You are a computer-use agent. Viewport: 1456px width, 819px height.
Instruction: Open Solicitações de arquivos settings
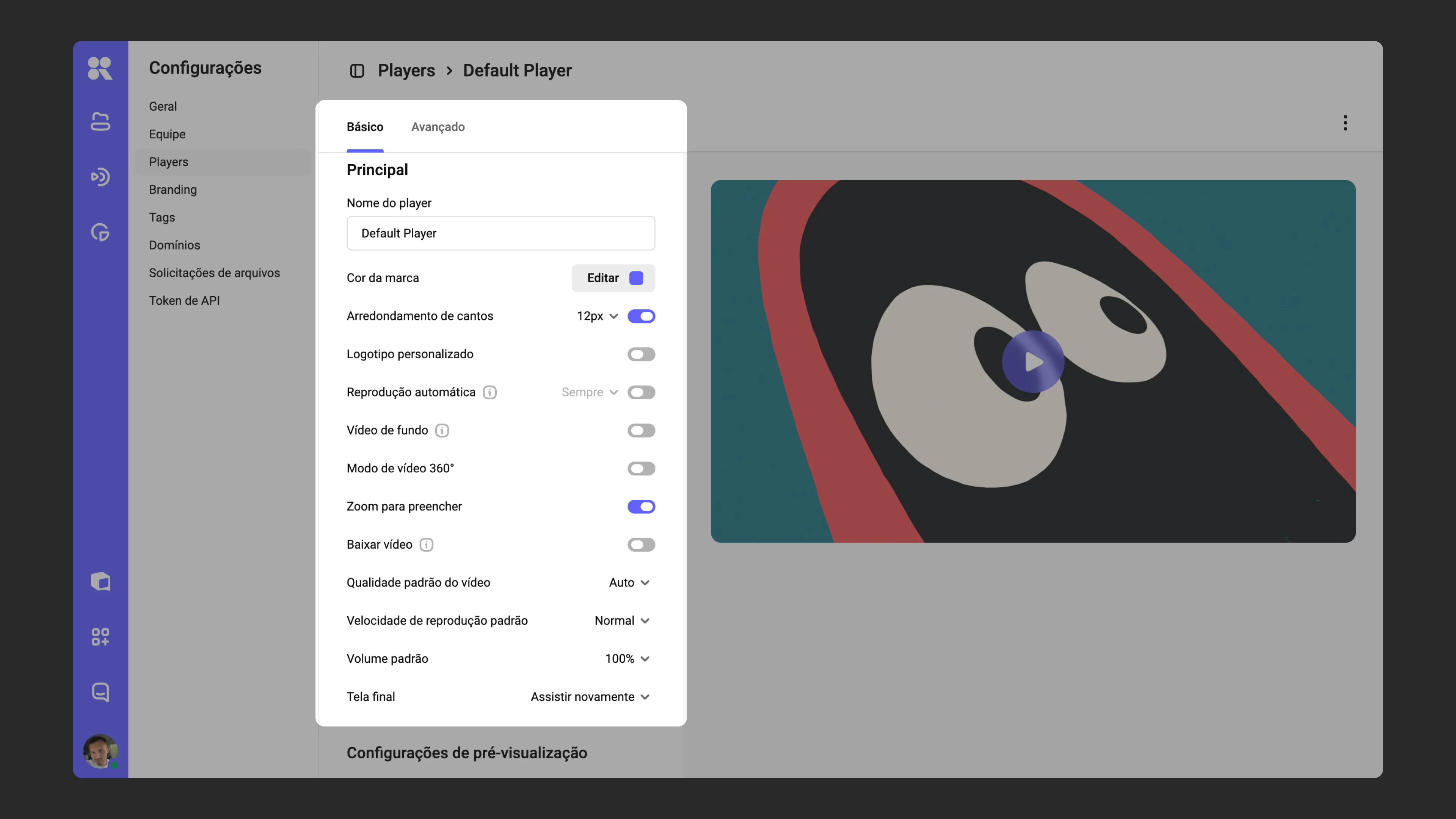click(x=214, y=273)
